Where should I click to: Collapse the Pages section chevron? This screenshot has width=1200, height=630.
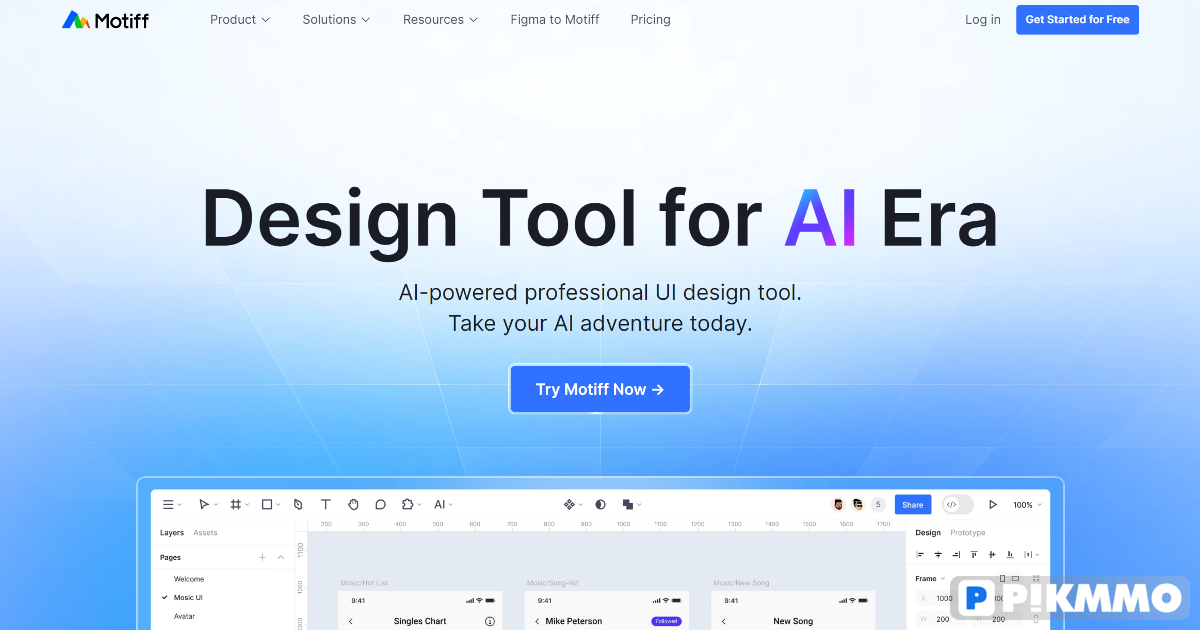pyautogui.click(x=281, y=557)
